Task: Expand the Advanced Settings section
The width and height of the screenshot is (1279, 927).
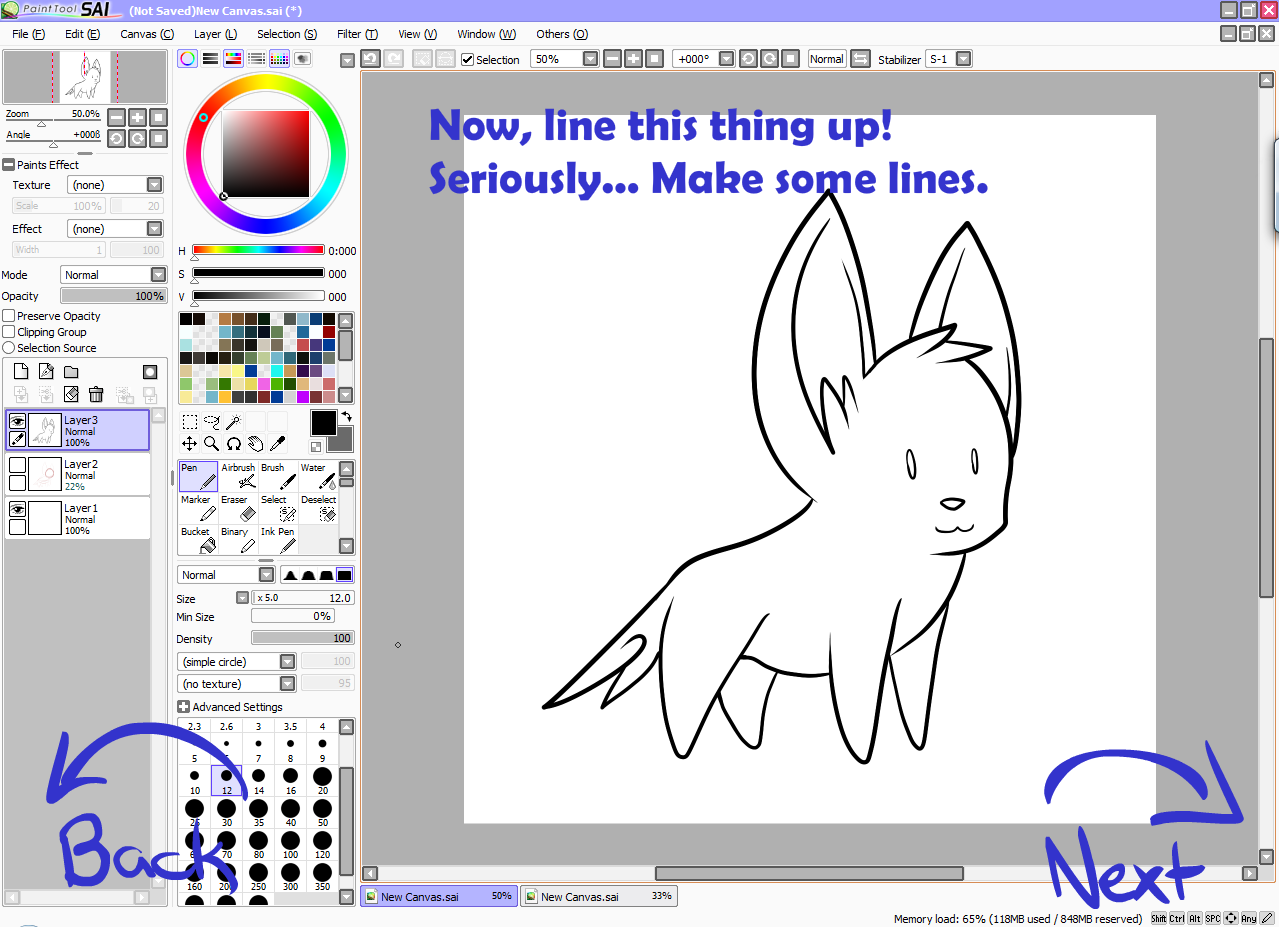Action: [x=183, y=707]
